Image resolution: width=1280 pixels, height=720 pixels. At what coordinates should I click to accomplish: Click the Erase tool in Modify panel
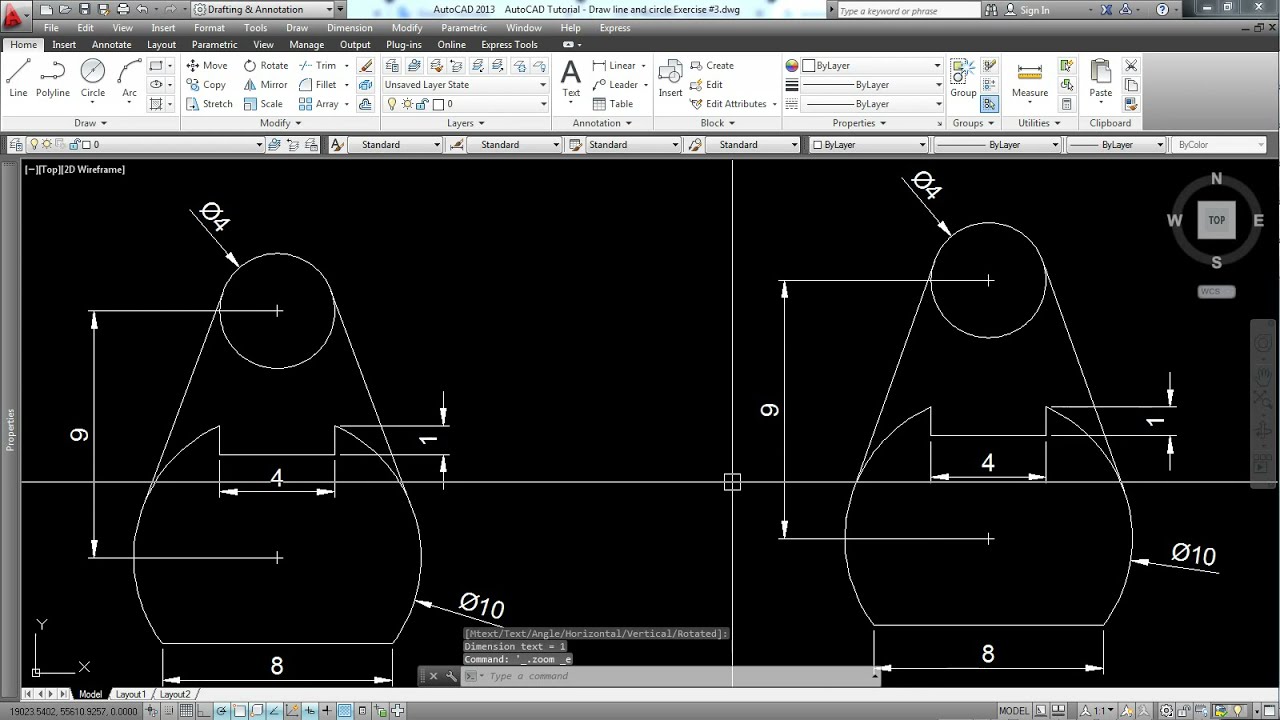[365, 65]
